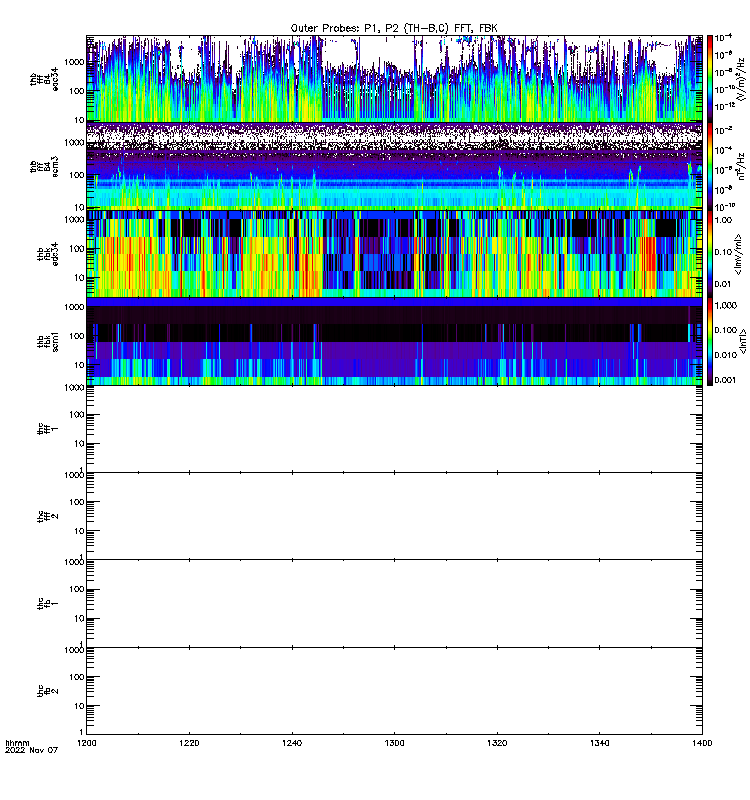Click the (V/m)²/Hz color bar
The height and width of the screenshot is (800, 750).
tap(710, 79)
